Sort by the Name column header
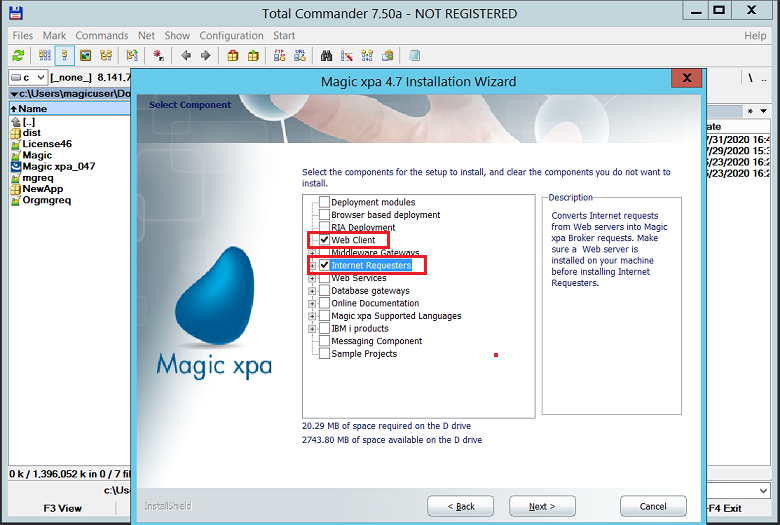780x525 pixels. 70,108
